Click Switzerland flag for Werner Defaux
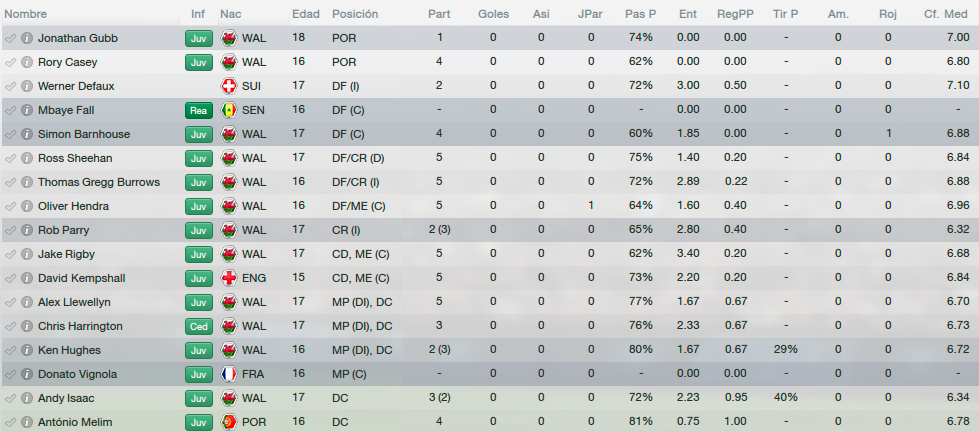Screen dimensions: 979x432 [229, 86]
